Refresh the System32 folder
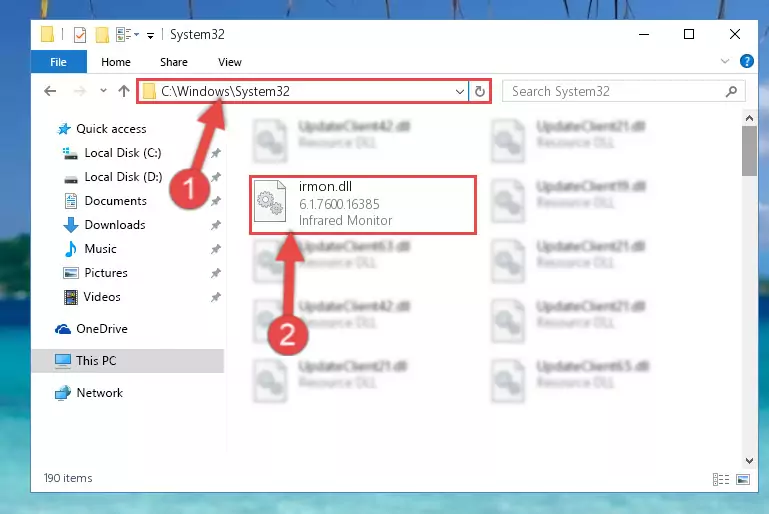The image size is (769, 514). point(480,92)
